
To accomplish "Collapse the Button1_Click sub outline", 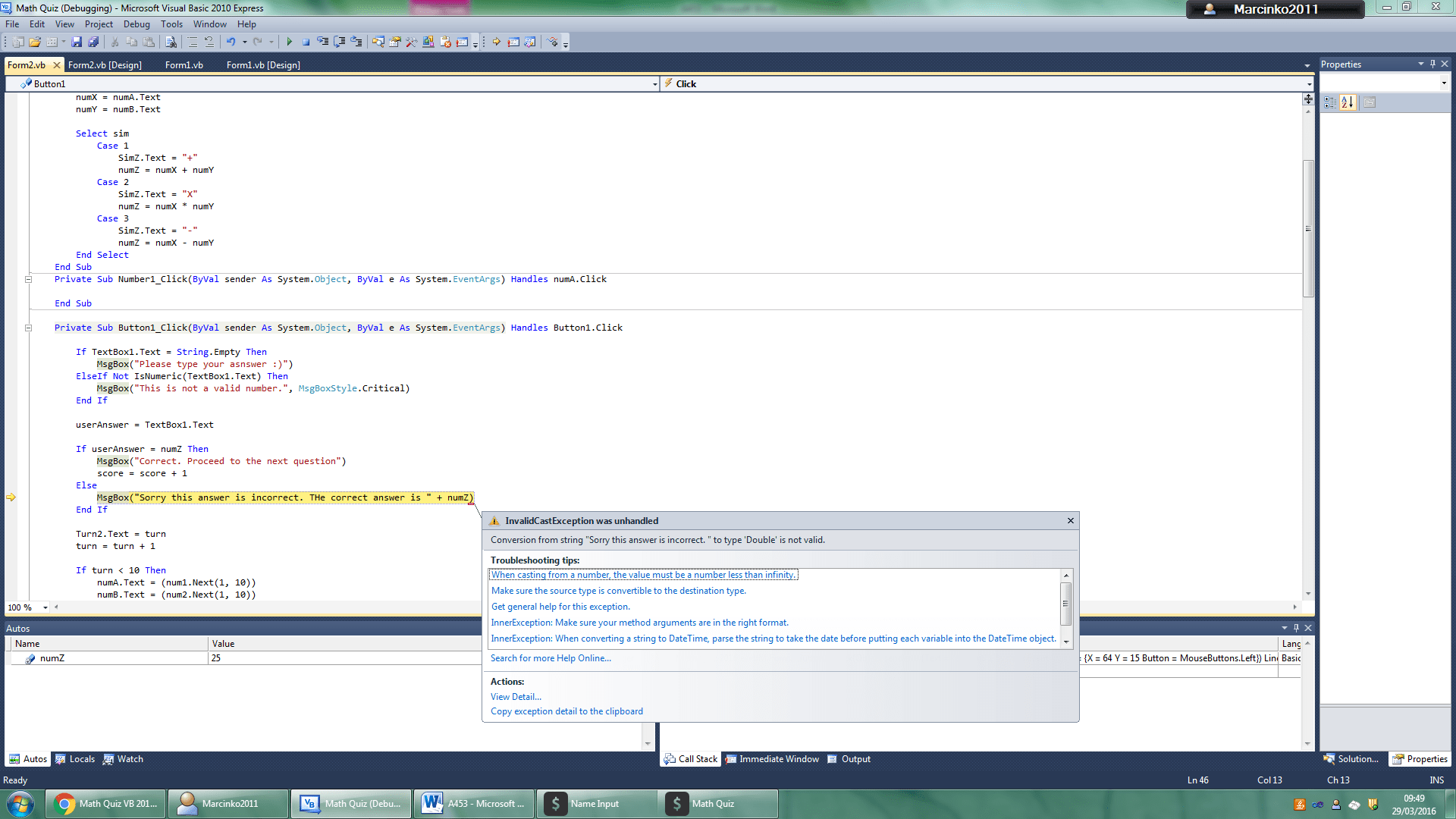I will [x=28, y=328].
